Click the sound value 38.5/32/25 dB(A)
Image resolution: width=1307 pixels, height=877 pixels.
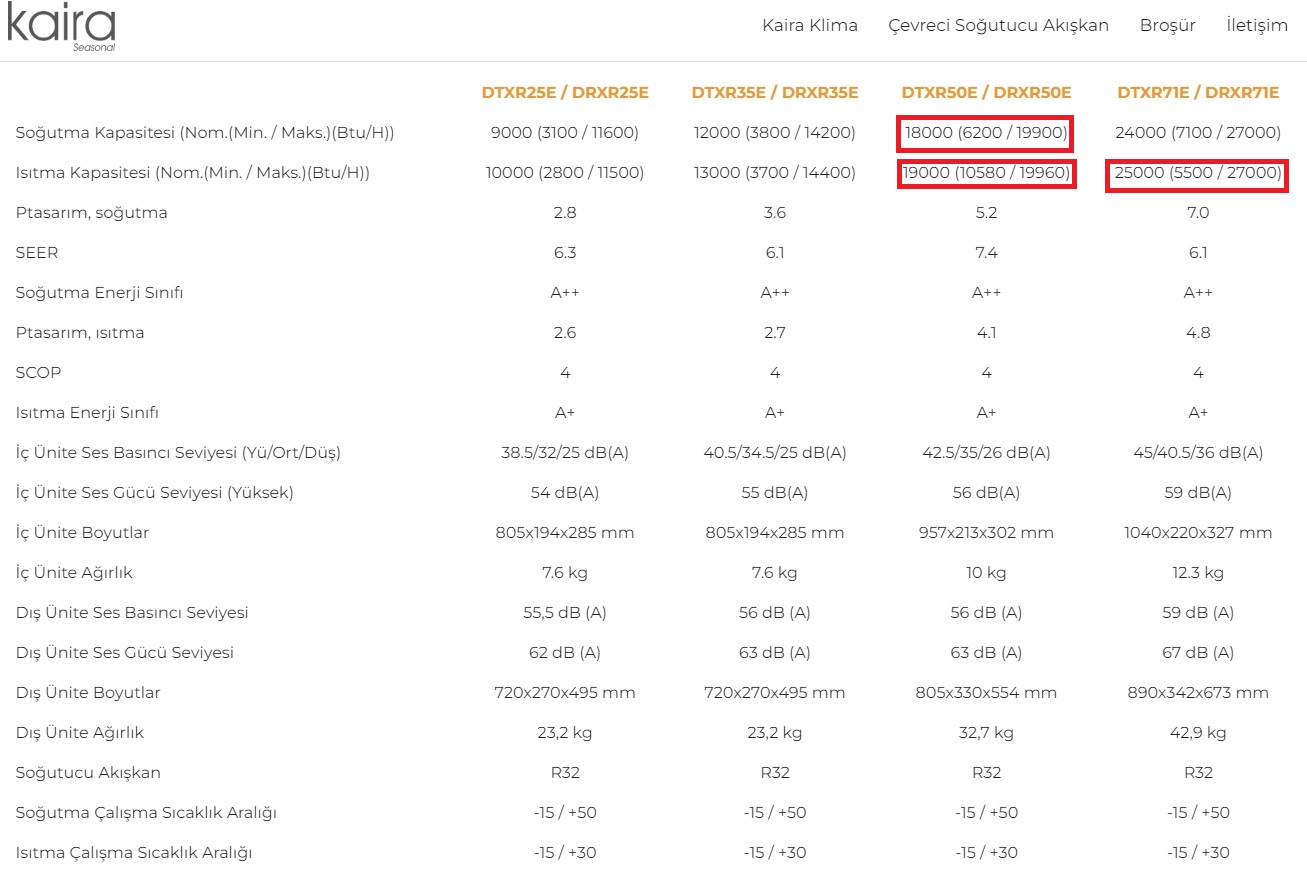[x=565, y=453]
